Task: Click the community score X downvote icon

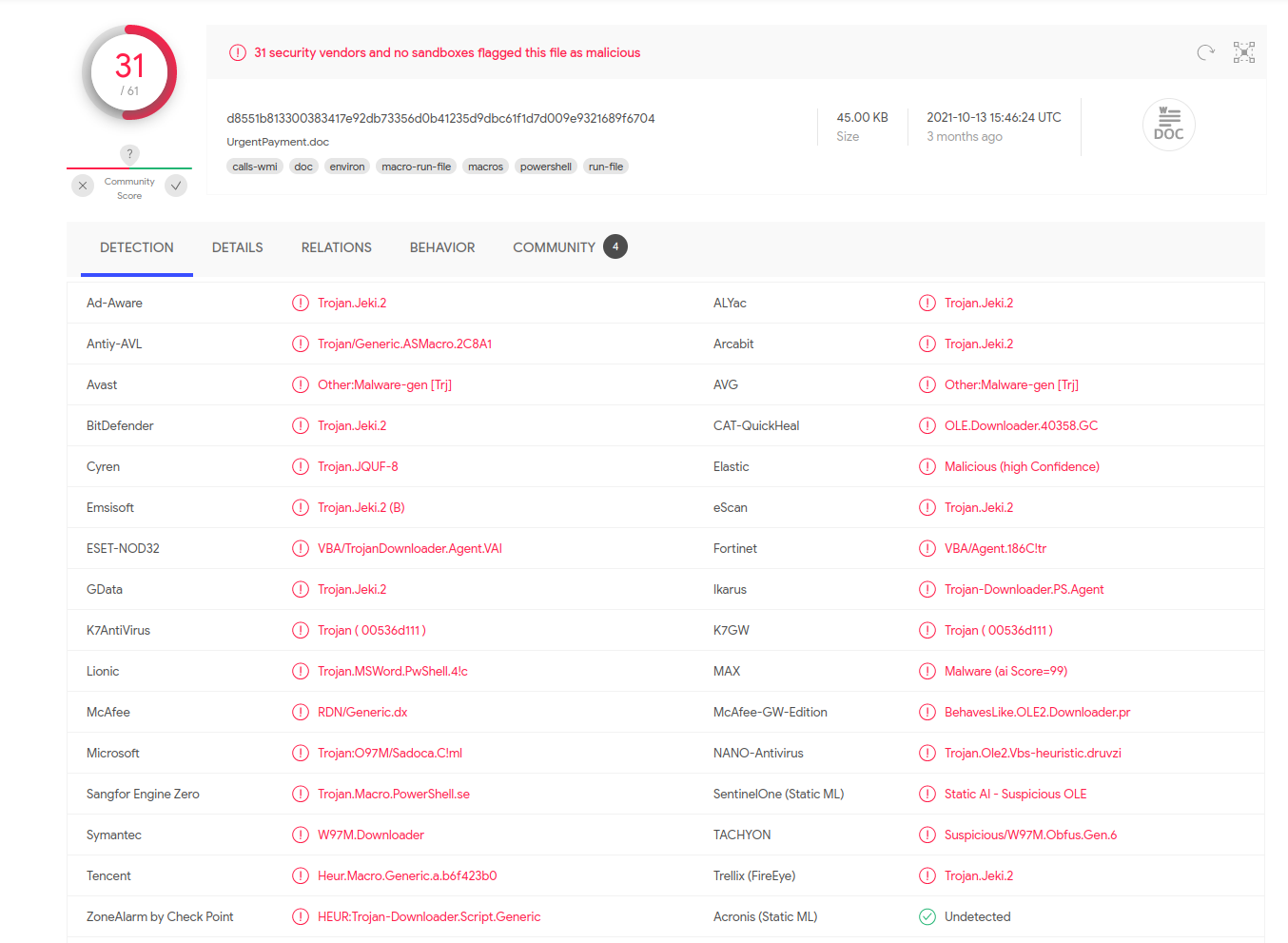Action: click(x=83, y=186)
